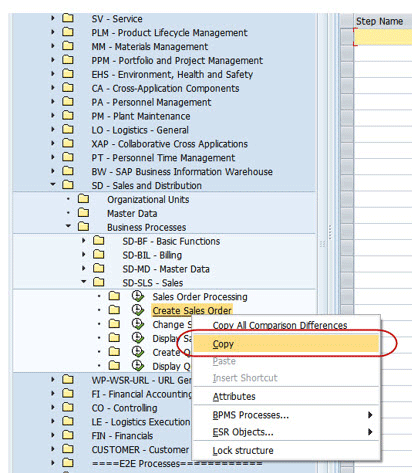Select SD-BF - Basic Functions entry
Screen dimensions: 412x473
(x=171, y=241)
